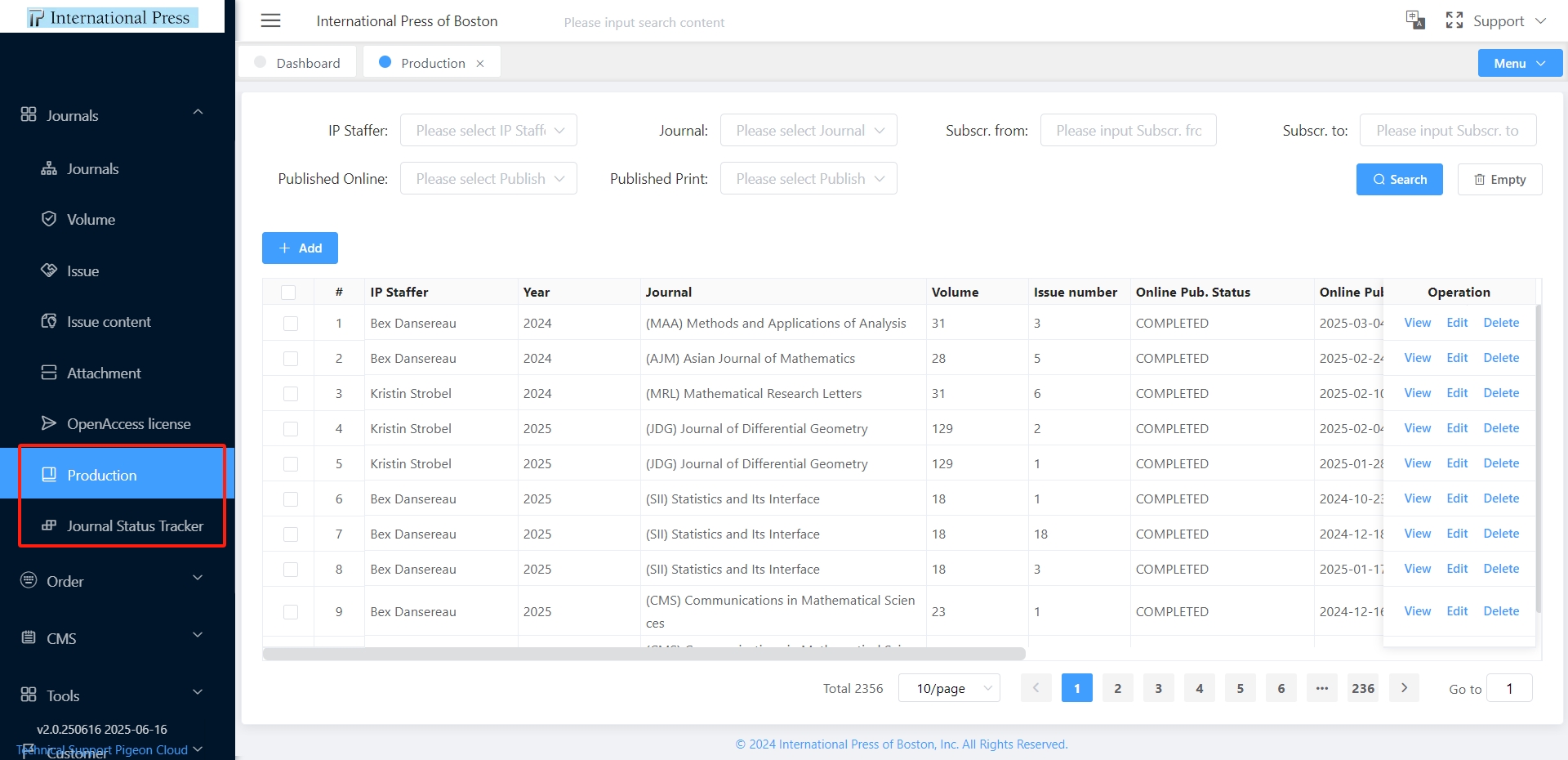Open Journals submenu item icon
The image size is (1568, 760).
[x=49, y=168]
